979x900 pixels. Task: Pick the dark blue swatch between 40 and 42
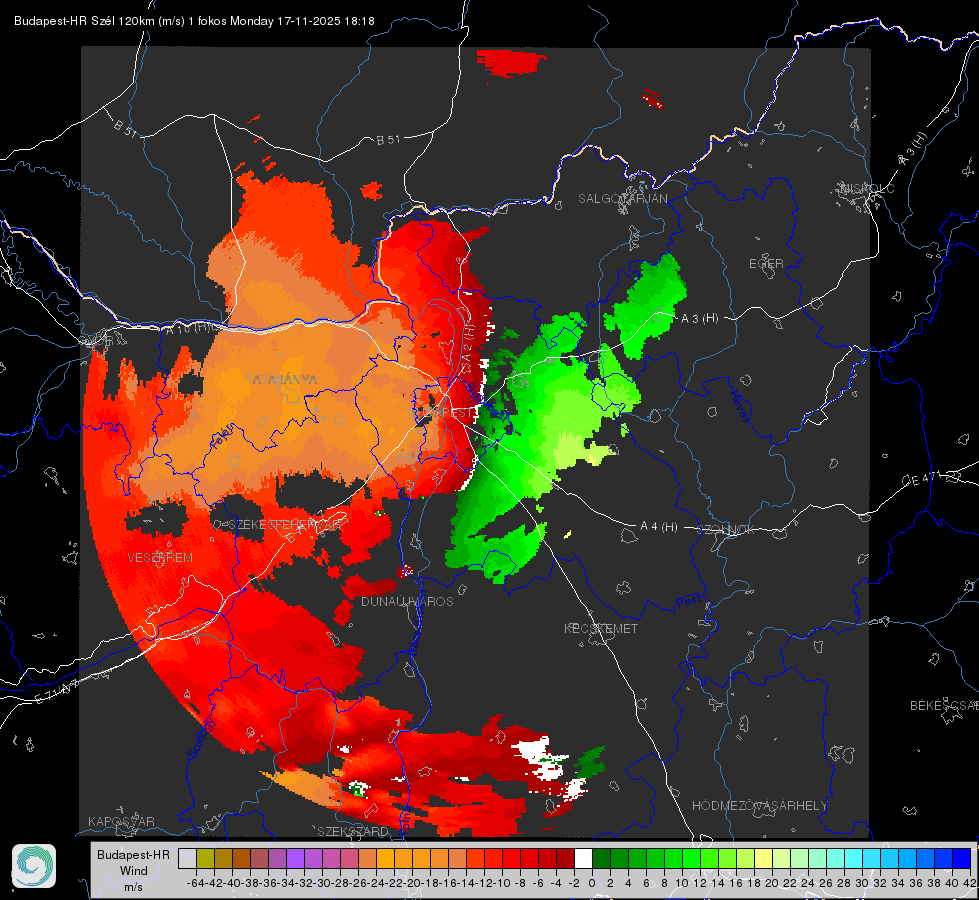coord(962,859)
